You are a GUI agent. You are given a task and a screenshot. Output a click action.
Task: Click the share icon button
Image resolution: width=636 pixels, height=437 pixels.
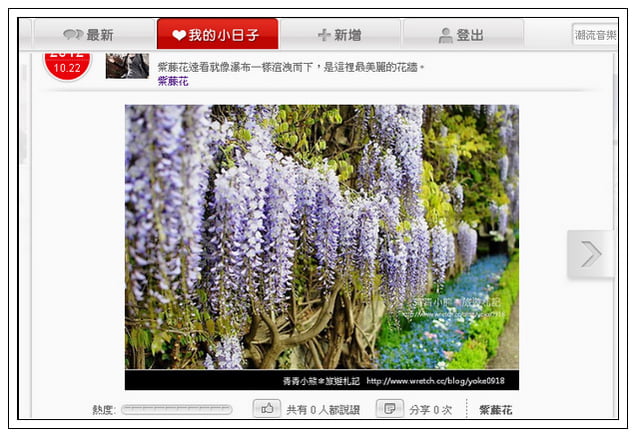pos(389,408)
